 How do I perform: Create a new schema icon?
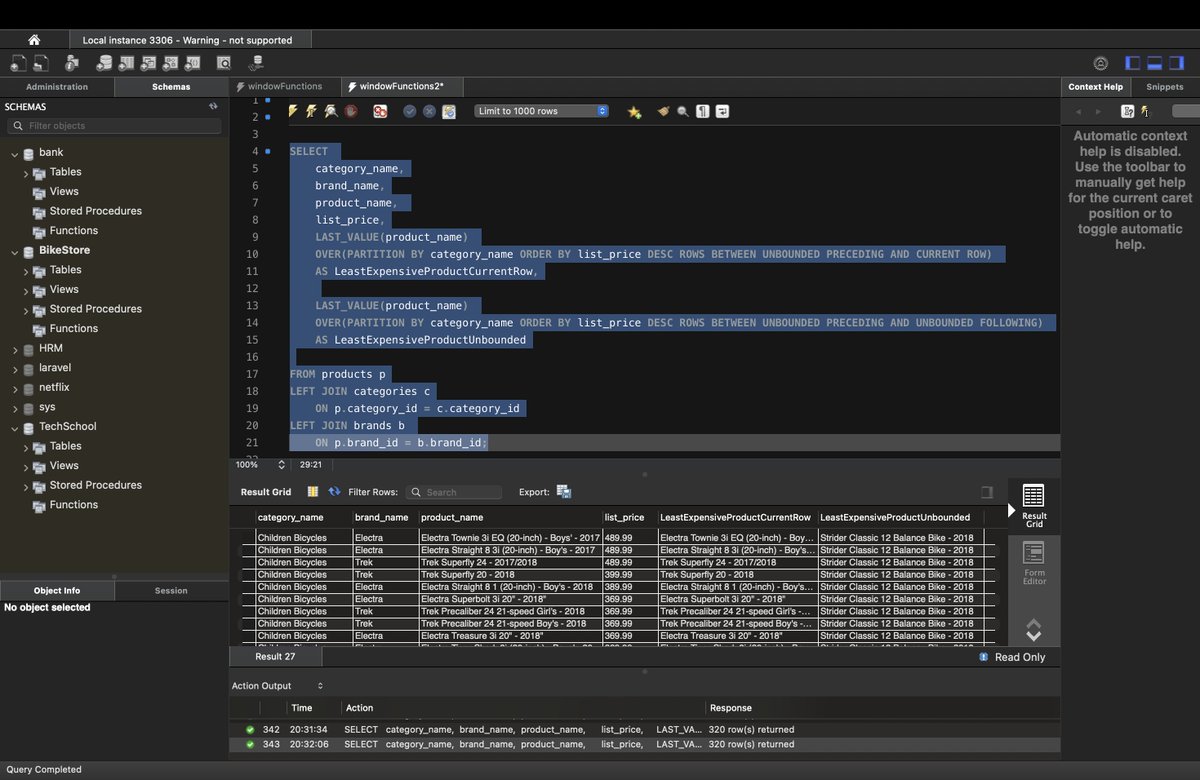tap(105, 63)
